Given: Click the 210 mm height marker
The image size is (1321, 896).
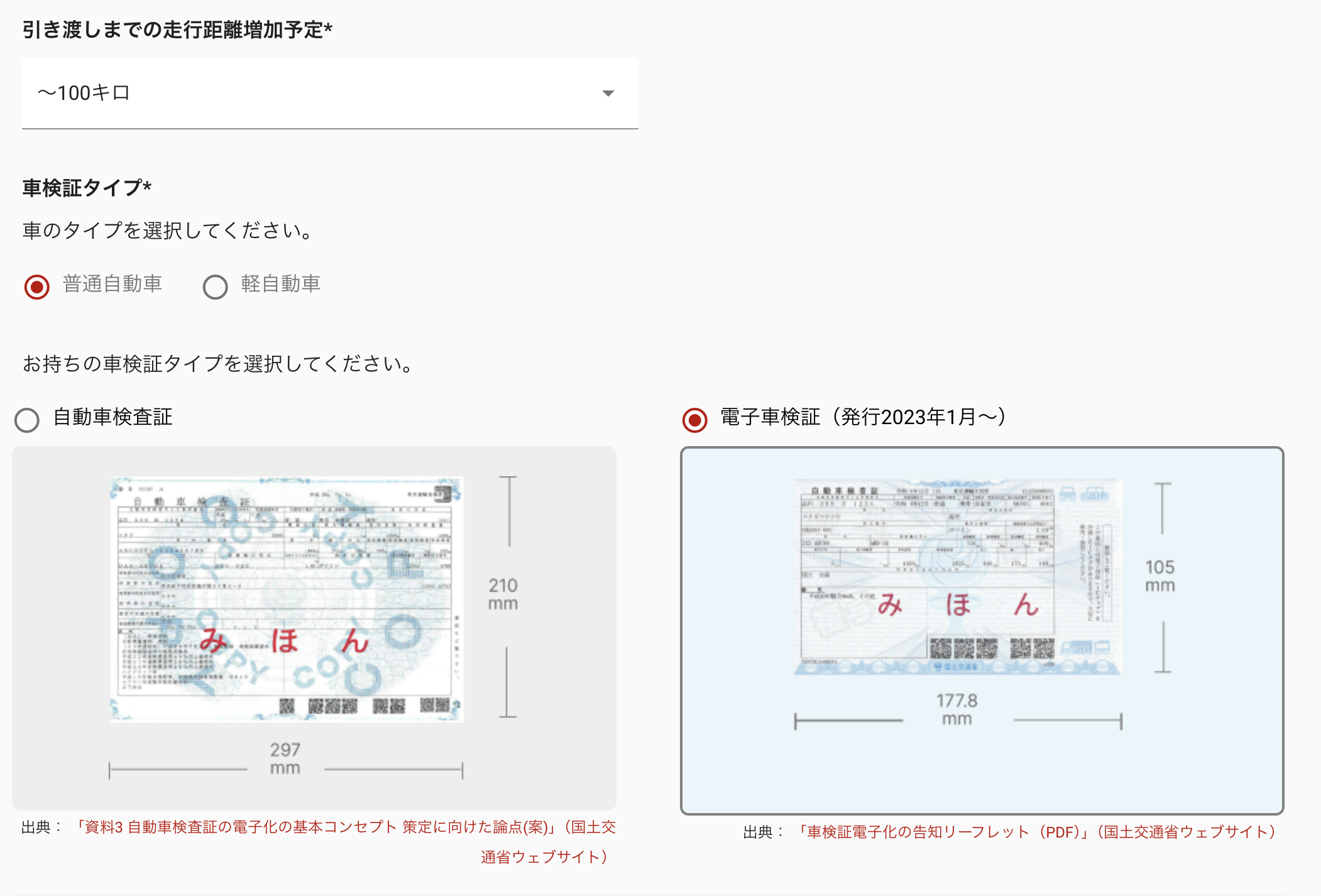Looking at the screenshot, I should coord(503,594).
